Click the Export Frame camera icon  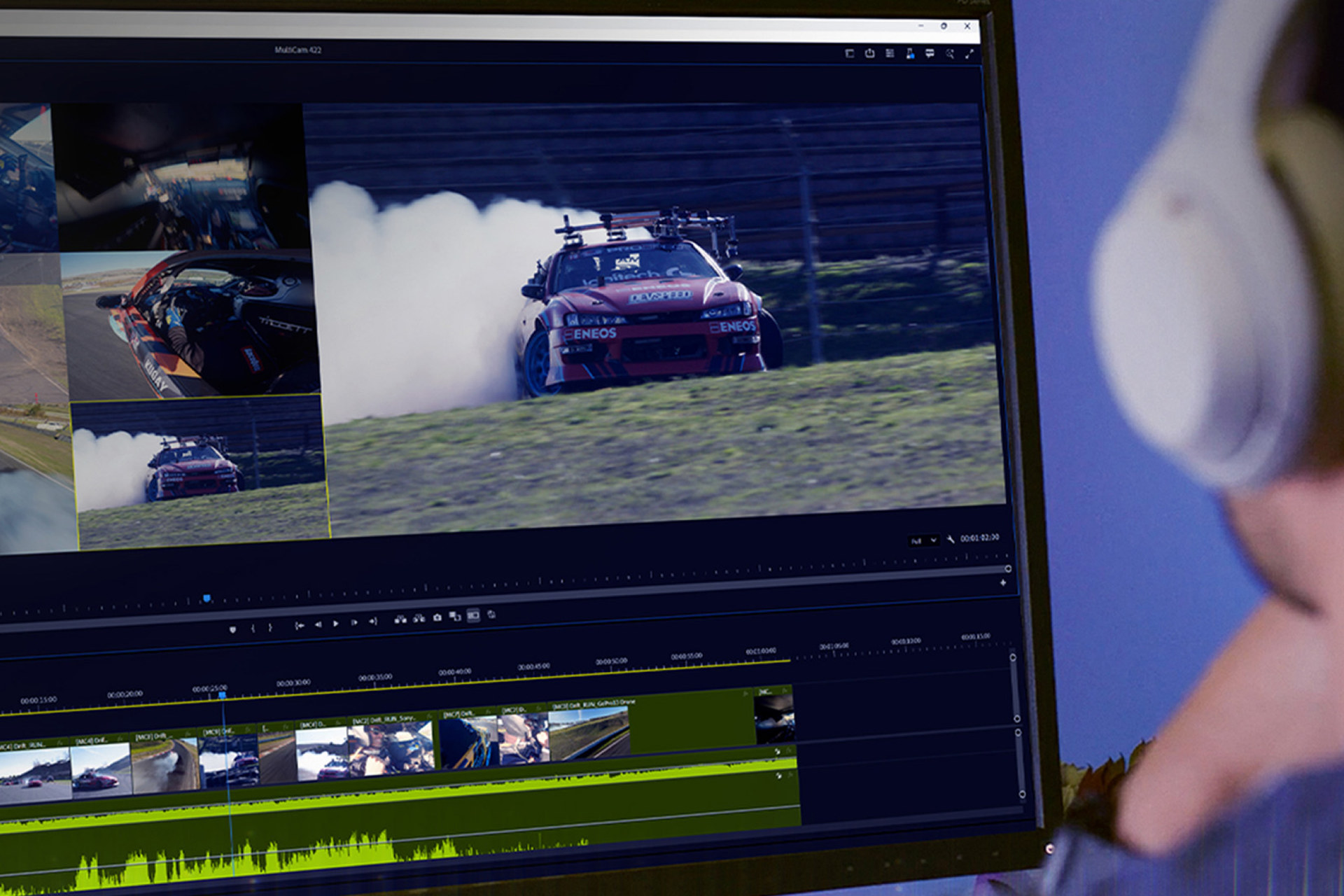point(437,617)
